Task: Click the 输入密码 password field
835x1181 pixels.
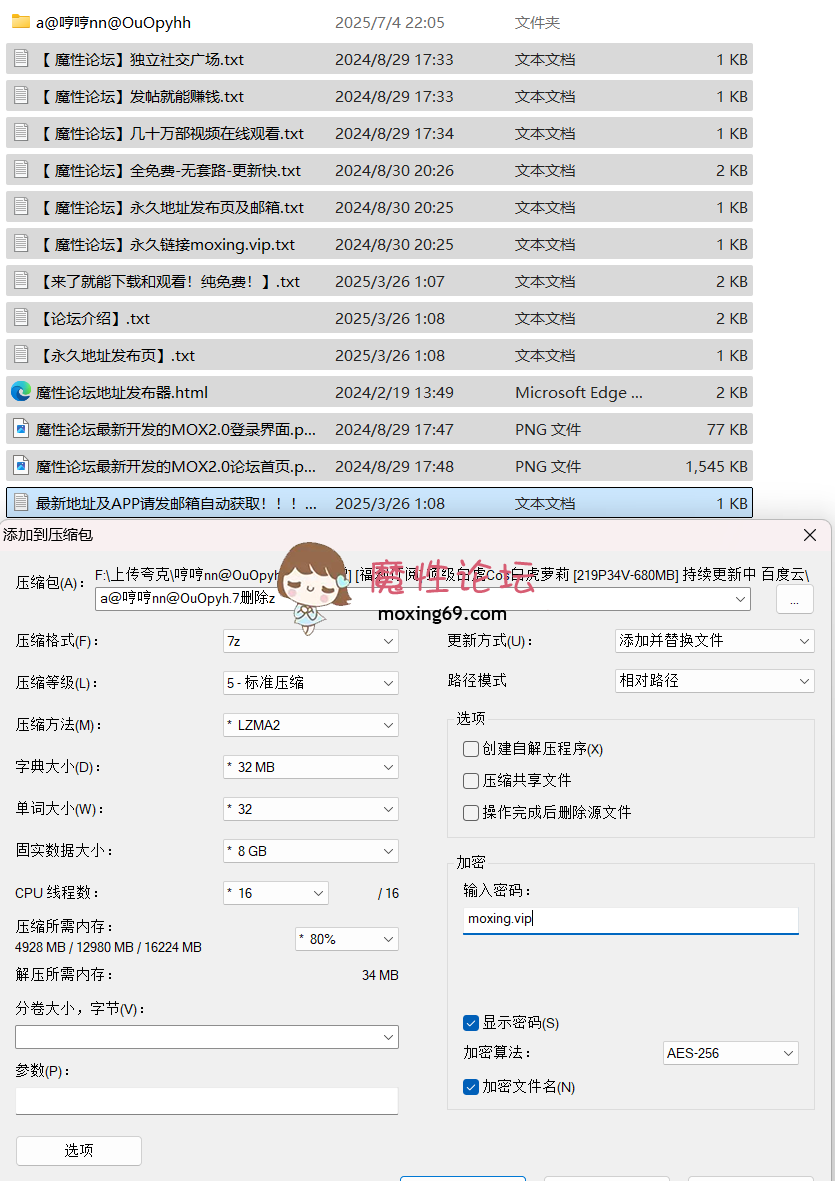Action: [631, 920]
